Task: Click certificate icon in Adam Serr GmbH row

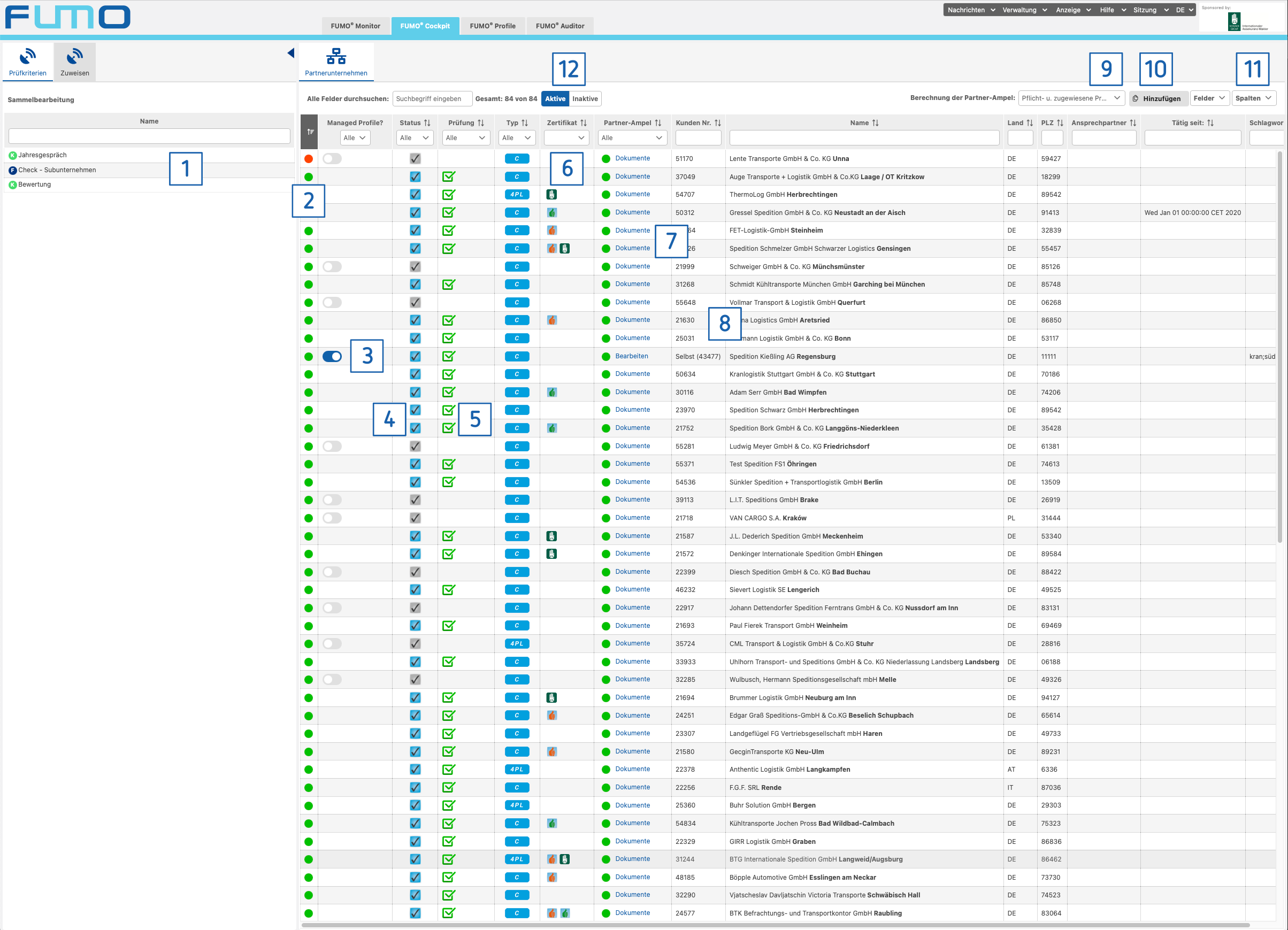Action: [x=551, y=393]
